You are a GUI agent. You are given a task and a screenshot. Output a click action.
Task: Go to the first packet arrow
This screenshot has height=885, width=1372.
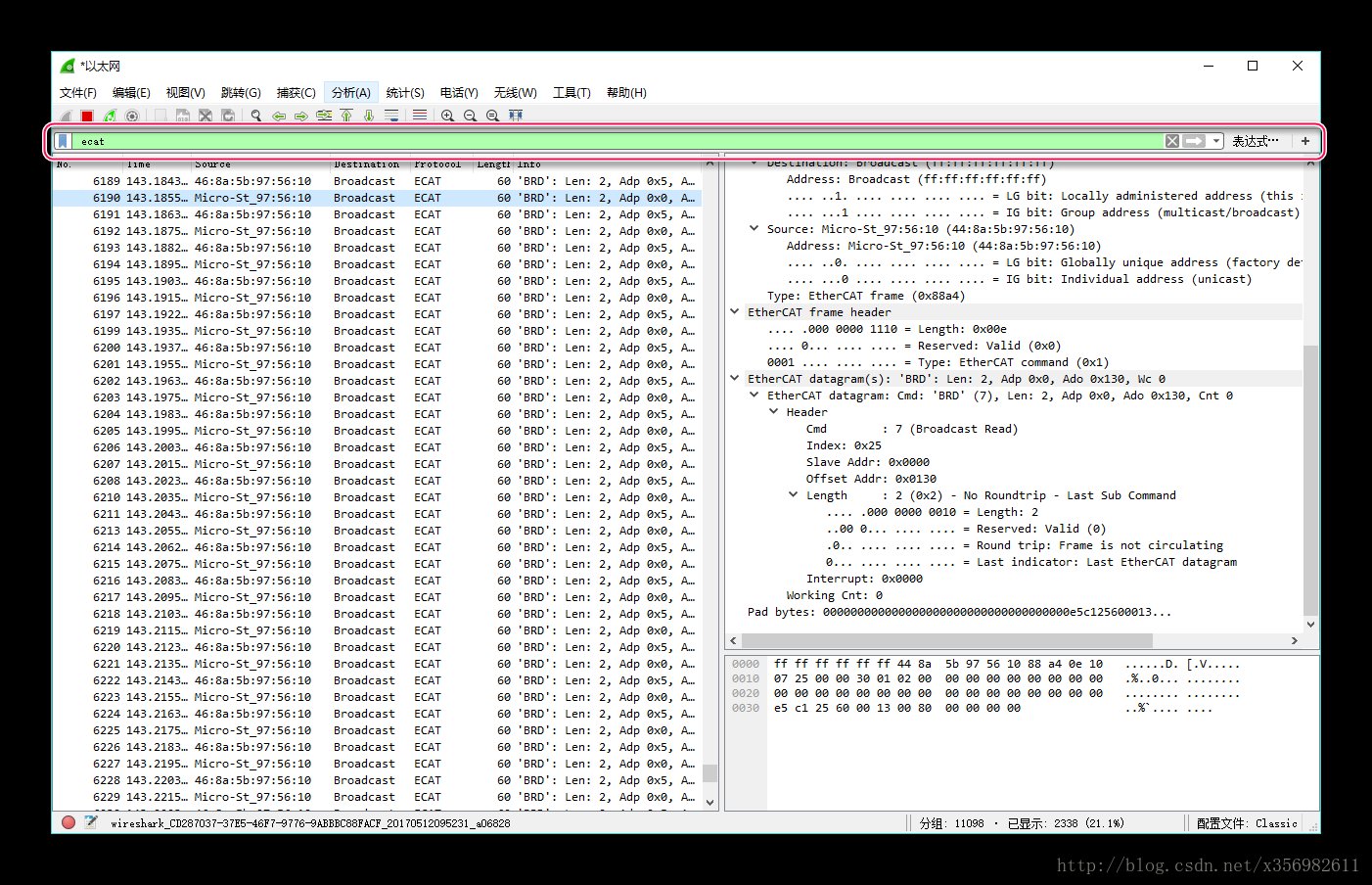(346, 116)
